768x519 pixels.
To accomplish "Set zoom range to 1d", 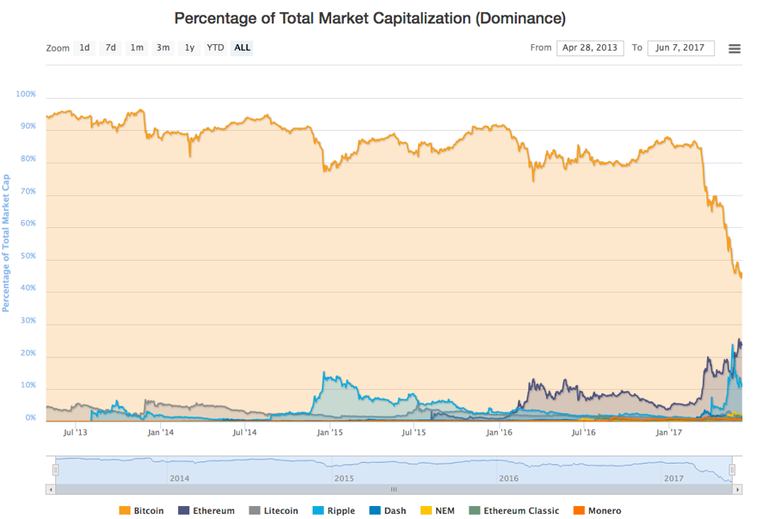I will (85, 48).
